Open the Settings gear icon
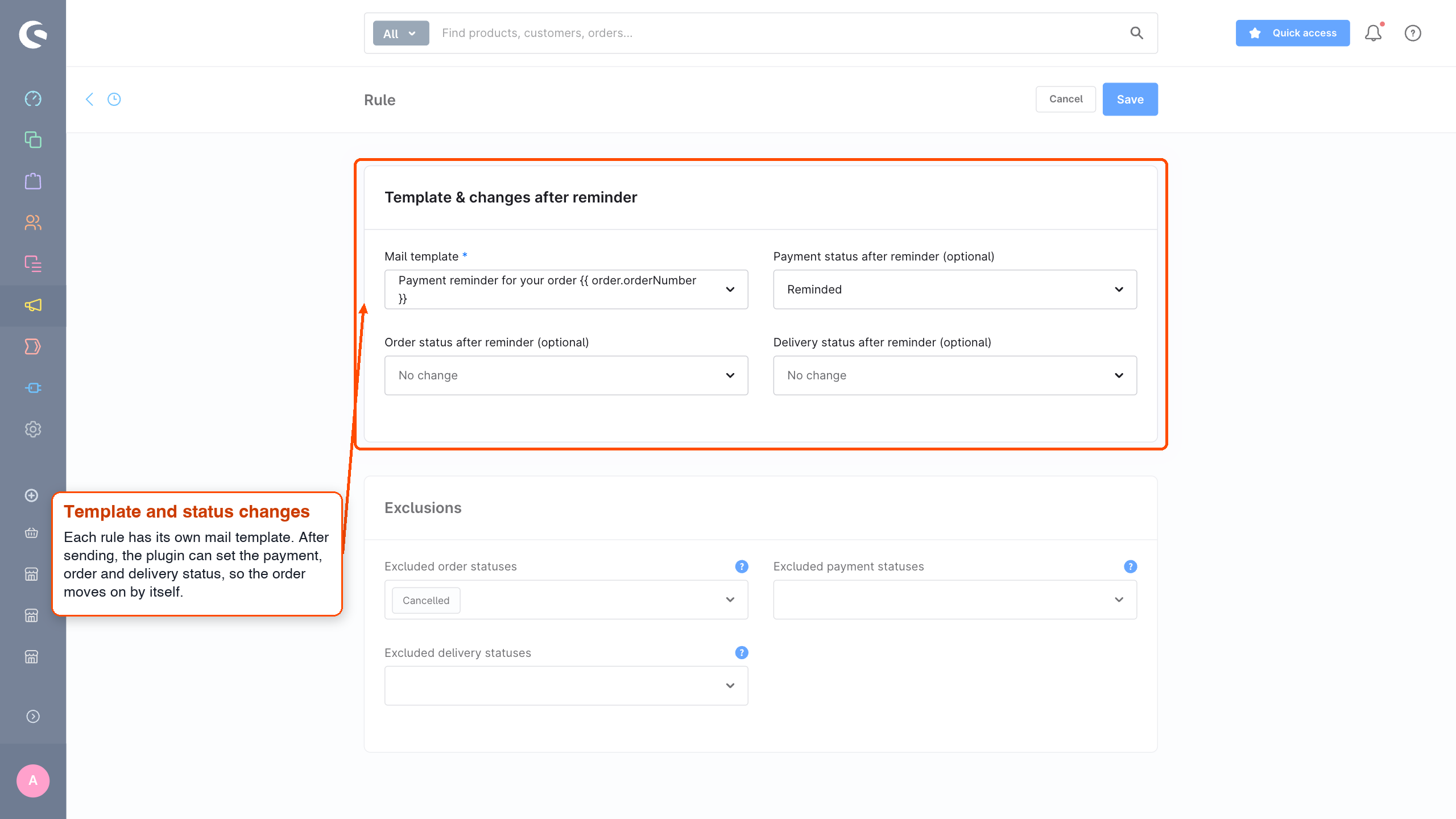The height and width of the screenshot is (819, 1456). (x=33, y=429)
